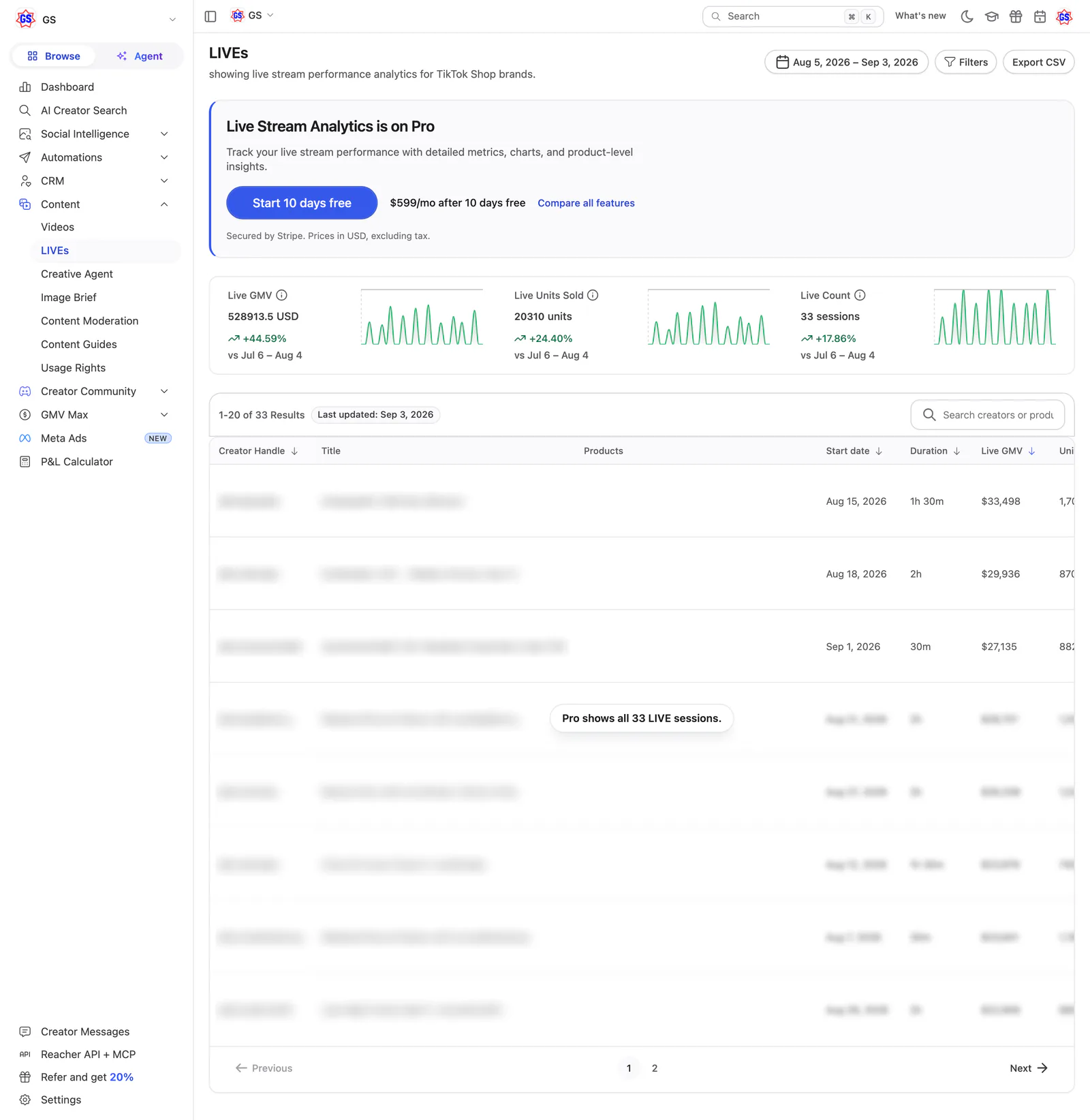Collapse Content section chevron
Image resolution: width=1090 pixels, height=1120 pixels.
[x=164, y=204]
